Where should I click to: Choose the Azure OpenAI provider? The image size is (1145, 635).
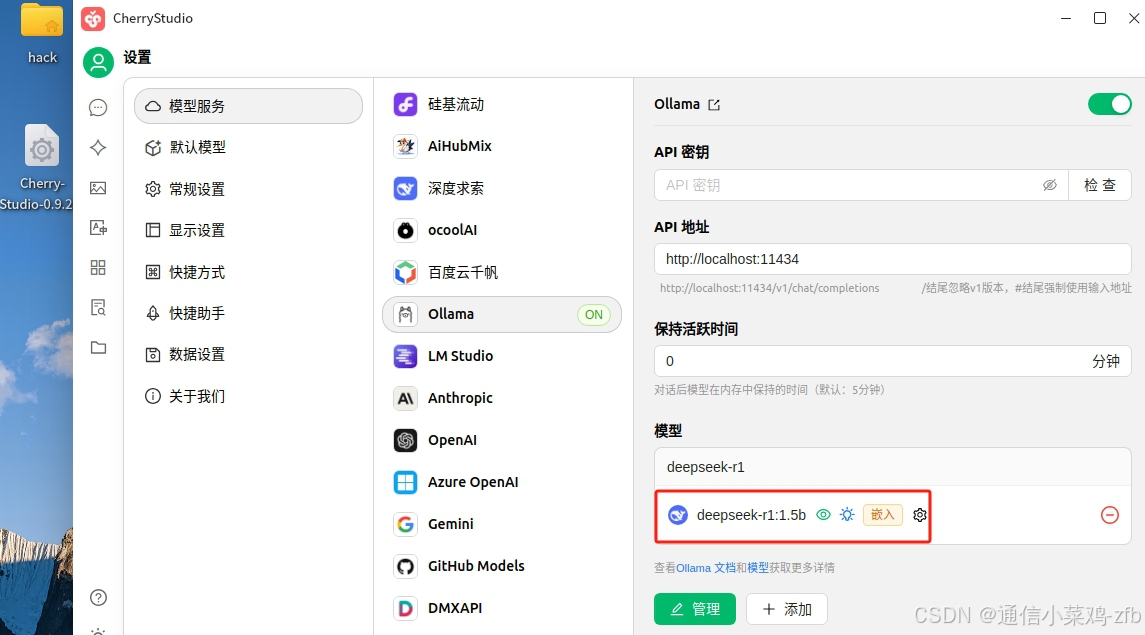point(502,482)
